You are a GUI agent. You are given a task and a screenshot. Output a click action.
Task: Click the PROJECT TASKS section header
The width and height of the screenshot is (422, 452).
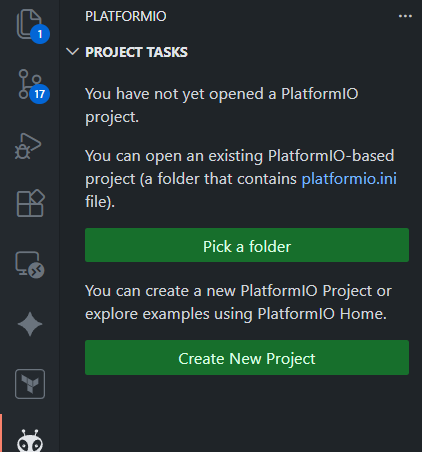pyautogui.click(x=136, y=52)
